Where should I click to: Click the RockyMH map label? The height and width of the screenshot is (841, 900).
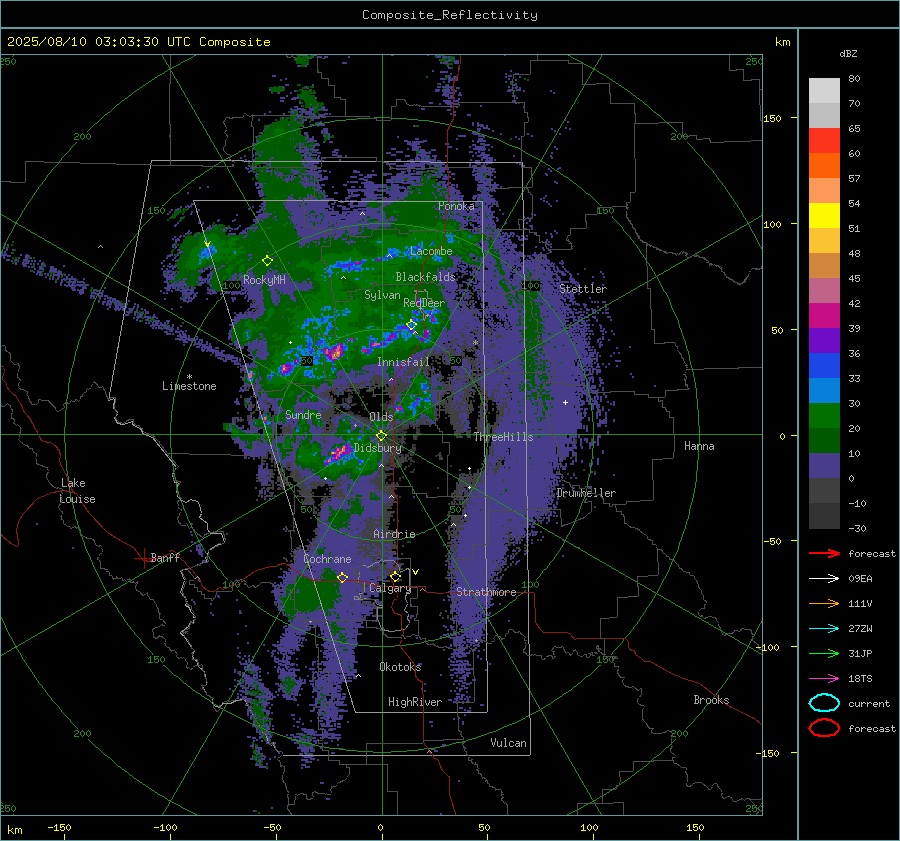(264, 280)
